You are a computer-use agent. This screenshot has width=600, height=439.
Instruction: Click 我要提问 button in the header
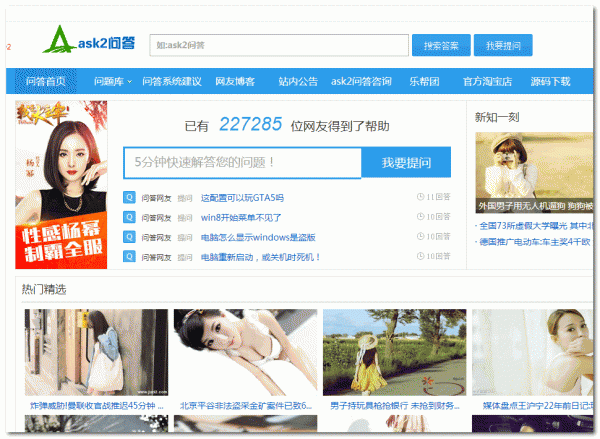point(503,45)
